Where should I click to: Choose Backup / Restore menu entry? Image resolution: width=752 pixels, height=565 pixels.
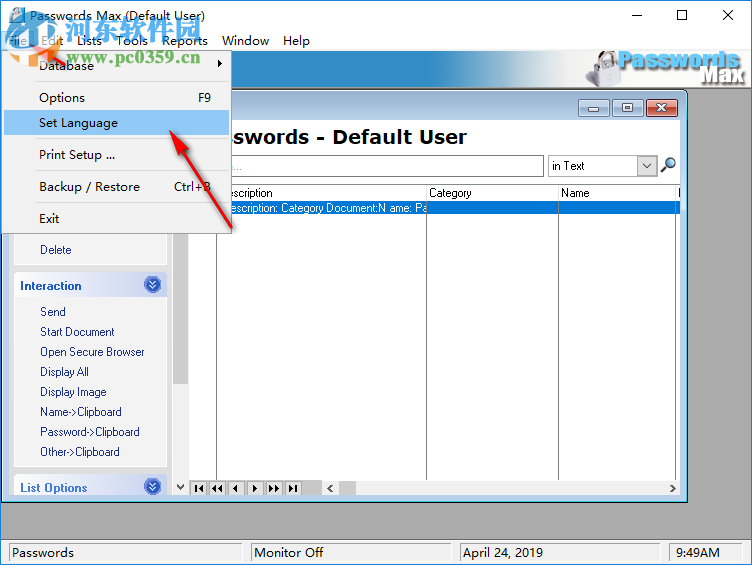click(x=116, y=187)
